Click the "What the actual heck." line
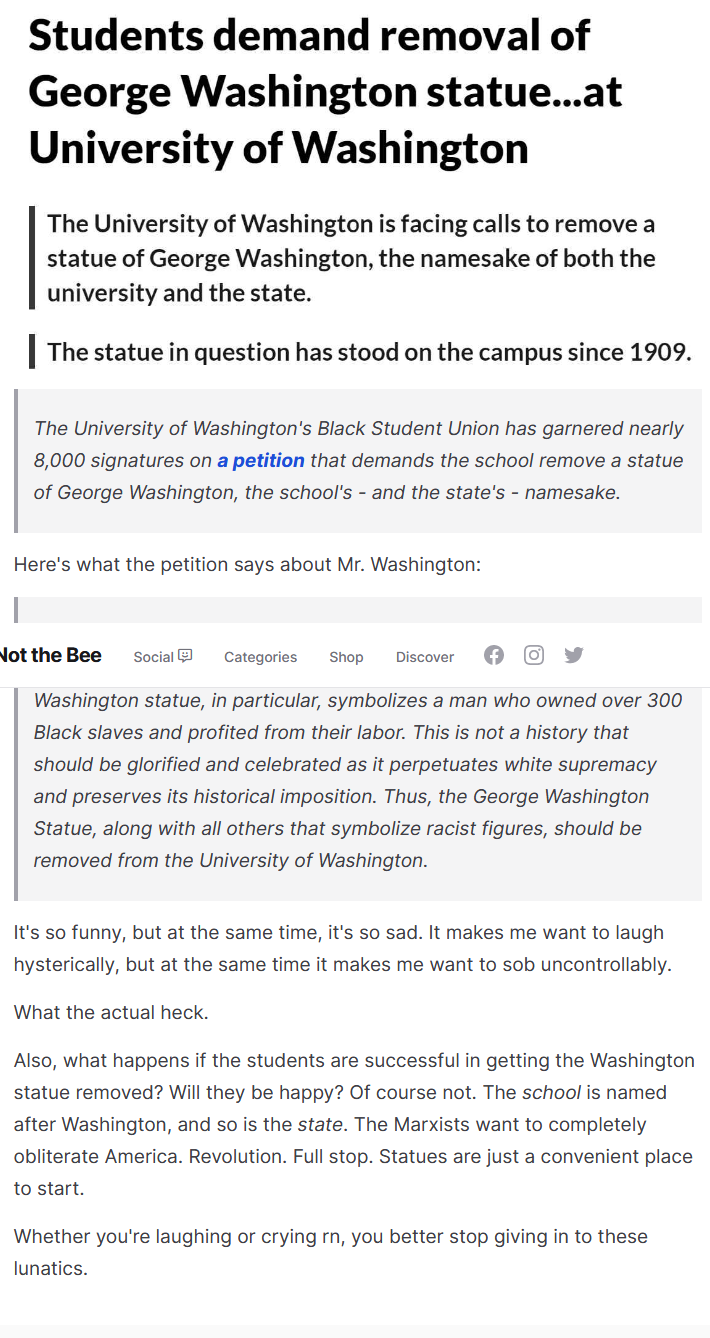This screenshot has width=710, height=1338. tap(111, 1012)
